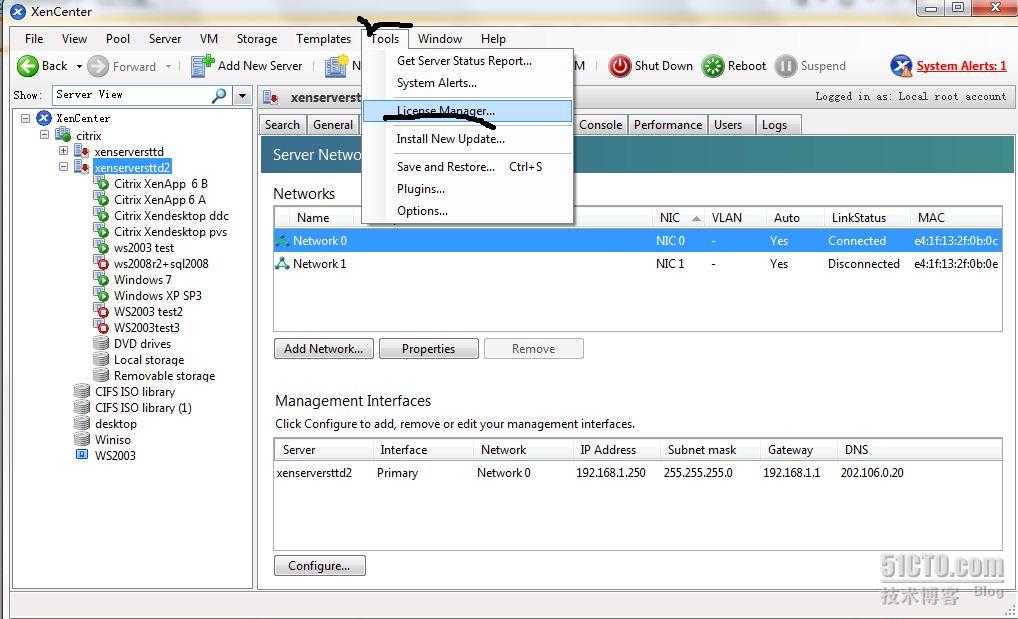Viewport: 1018px width, 619px height.
Task: Open the Forward history dropdown arrow
Action: pos(168,66)
